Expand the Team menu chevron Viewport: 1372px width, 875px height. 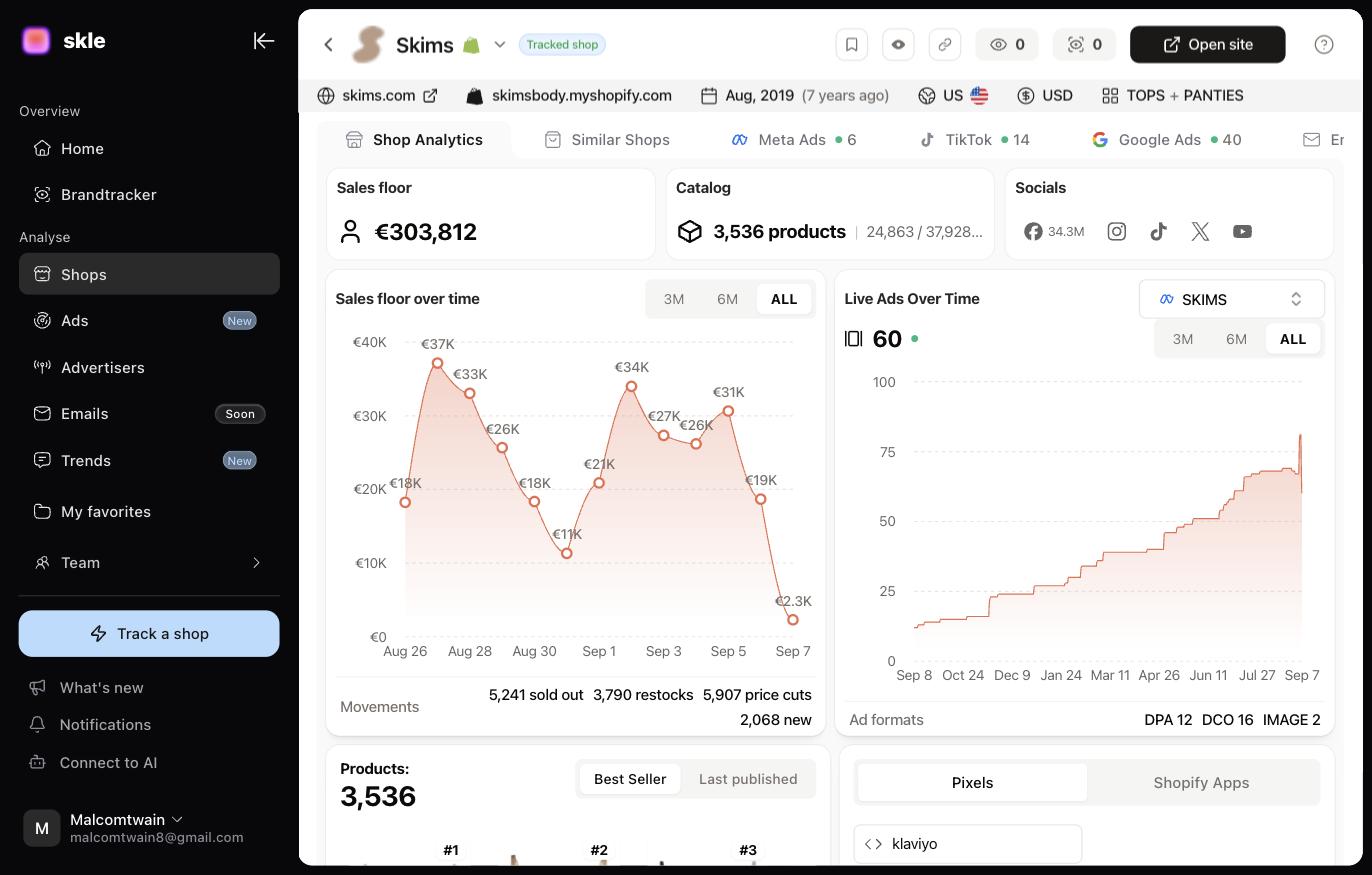[256, 563]
